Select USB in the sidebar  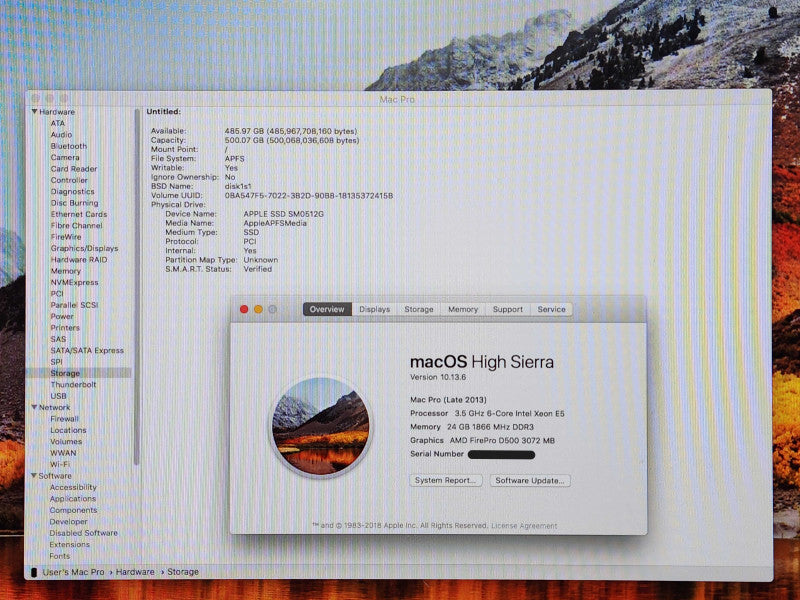tap(58, 396)
